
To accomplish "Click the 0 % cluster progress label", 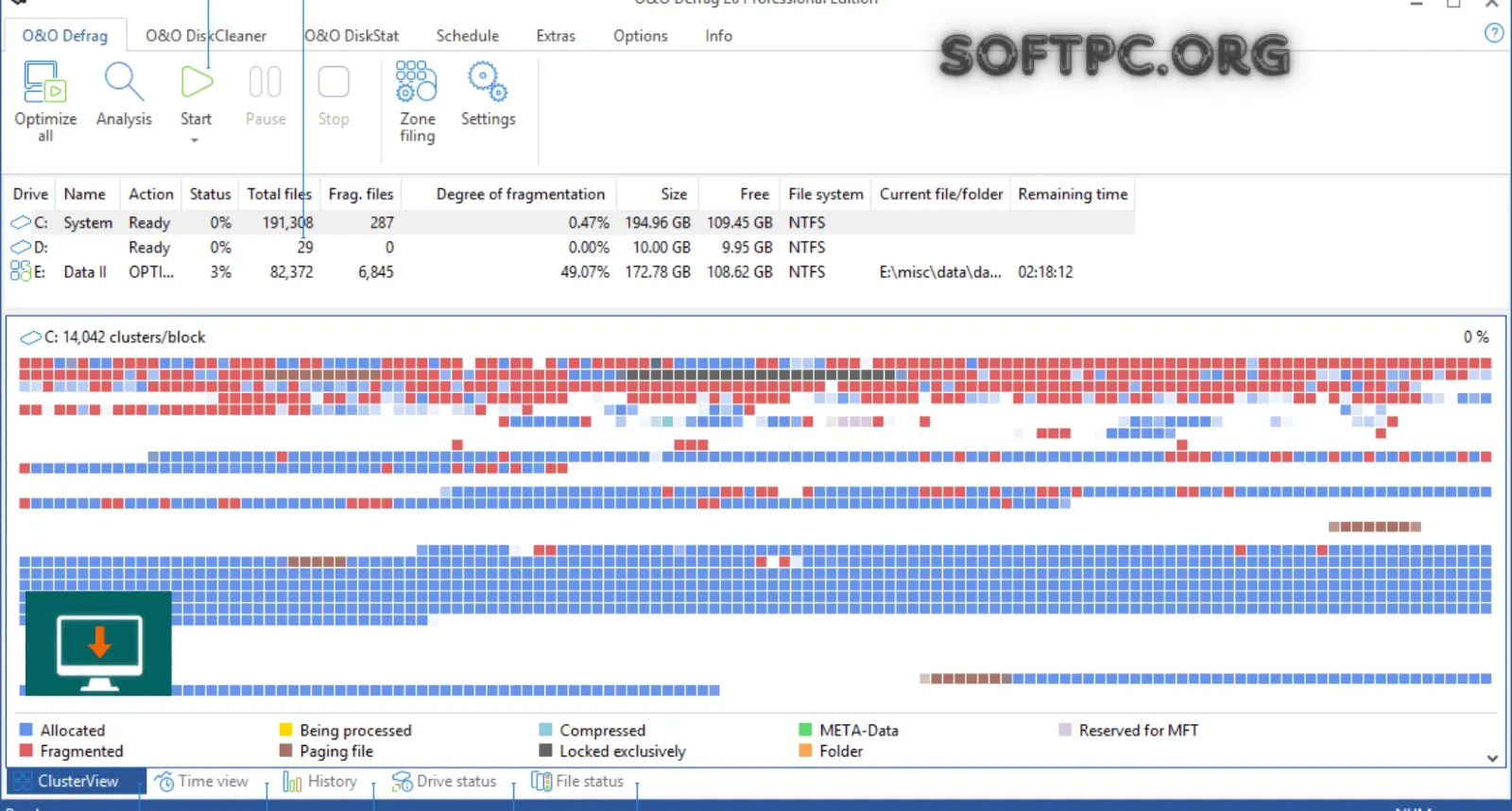I will pyautogui.click(x=1476, y=337).
